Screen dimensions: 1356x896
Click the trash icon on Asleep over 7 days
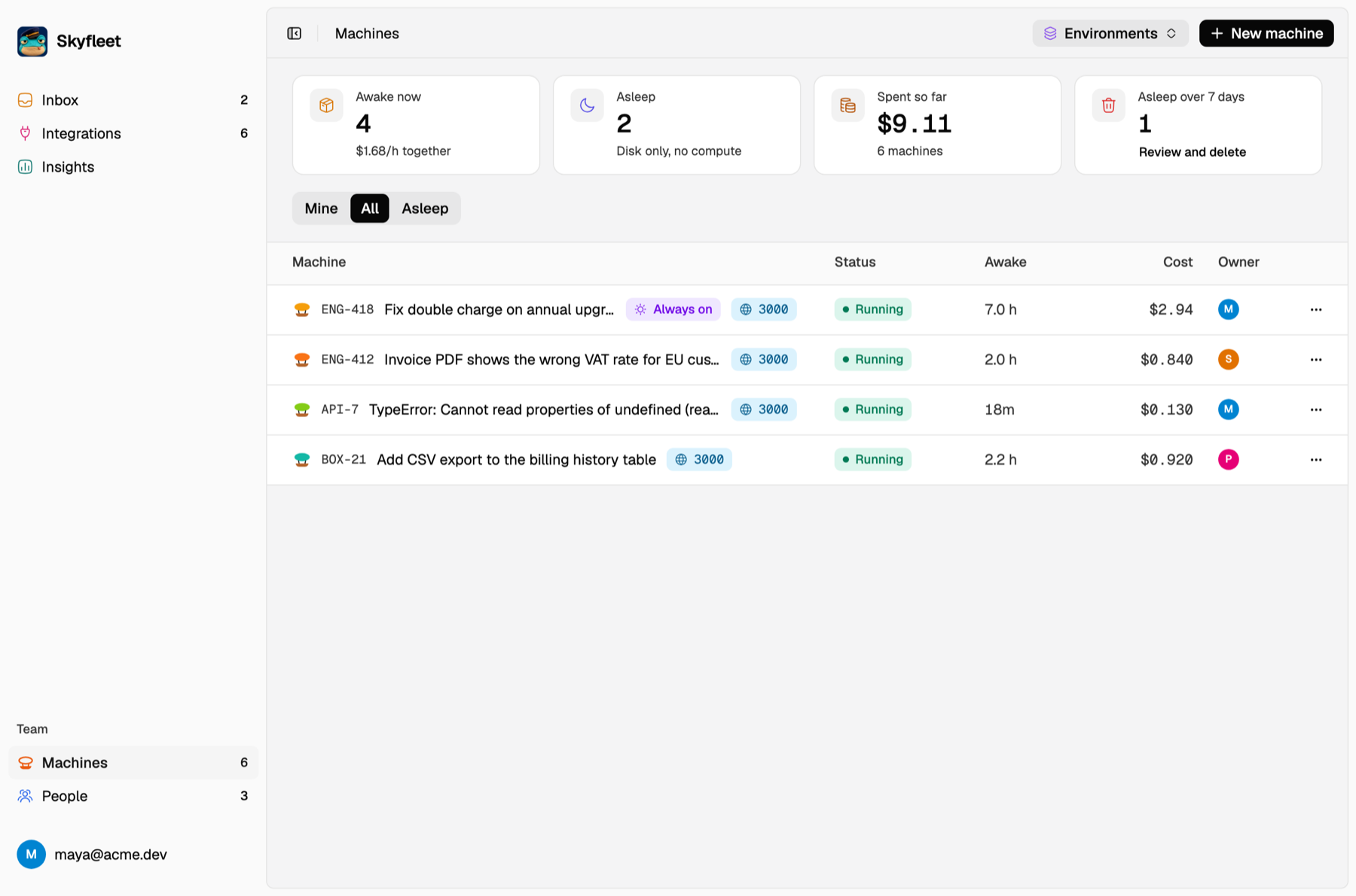pos(1108,105)
